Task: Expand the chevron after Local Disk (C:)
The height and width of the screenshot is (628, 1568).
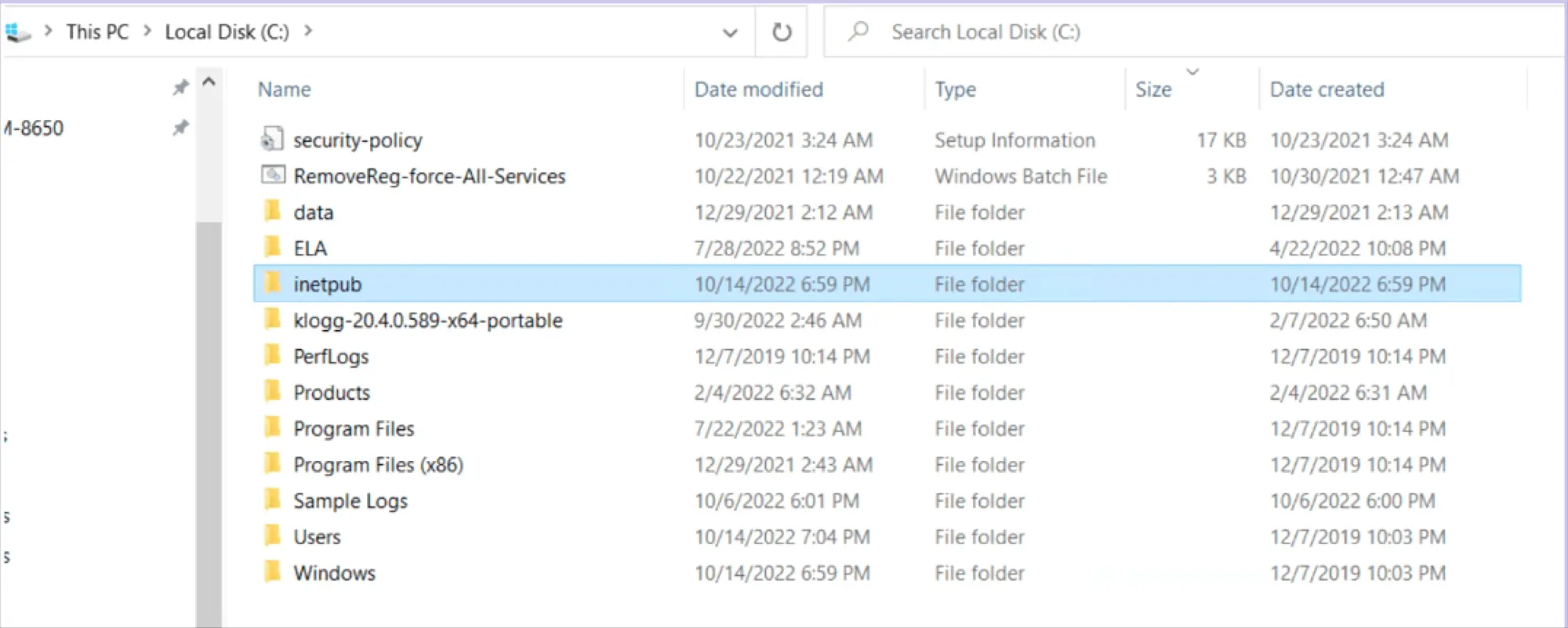Action: 308,31
